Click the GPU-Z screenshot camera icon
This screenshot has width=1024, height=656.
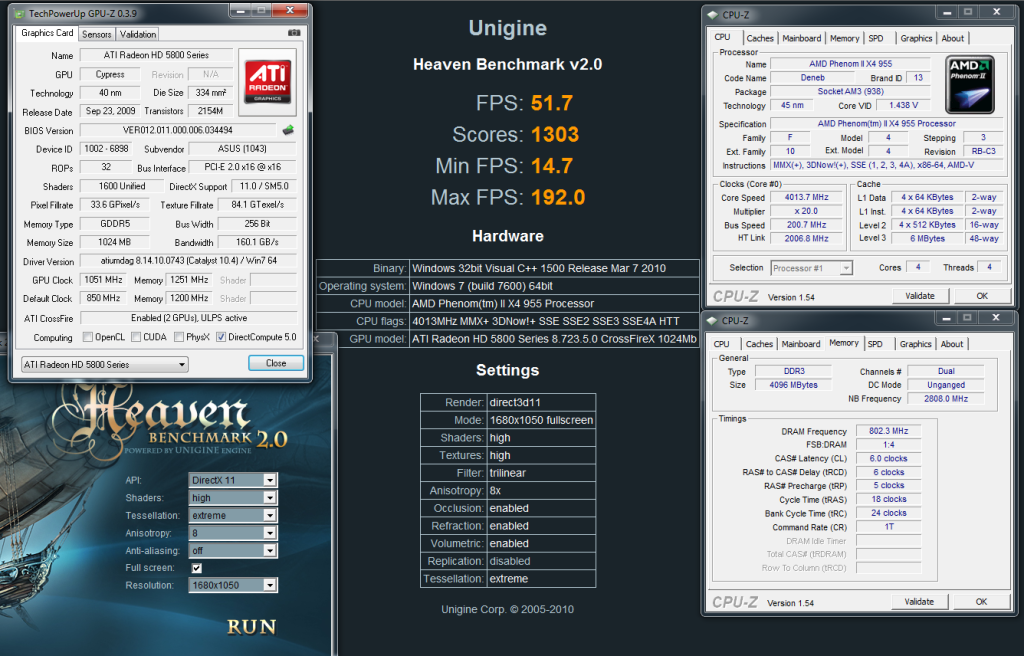coord(294,33)
